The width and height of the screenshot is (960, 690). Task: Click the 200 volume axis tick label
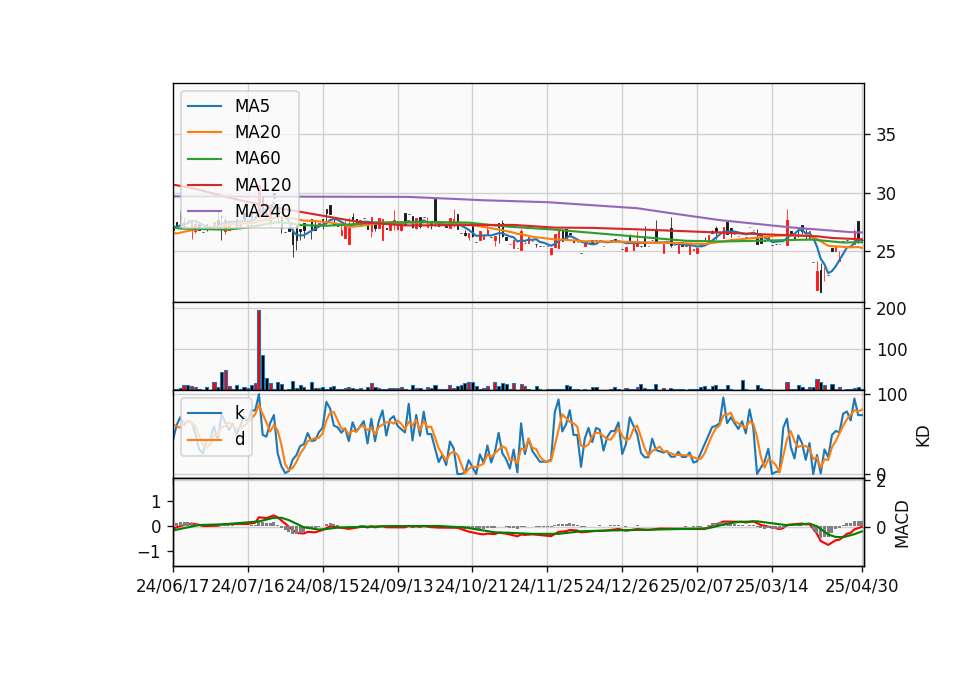pos(891,309)
